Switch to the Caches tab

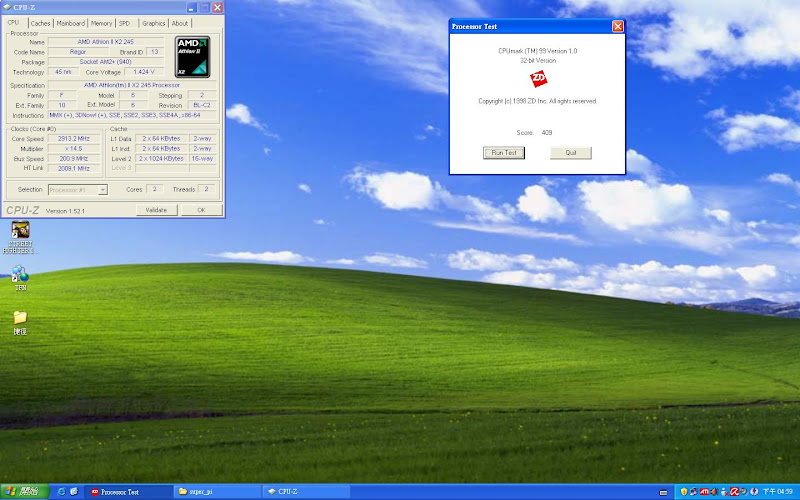pyautogui.click(x=40, y=22)
